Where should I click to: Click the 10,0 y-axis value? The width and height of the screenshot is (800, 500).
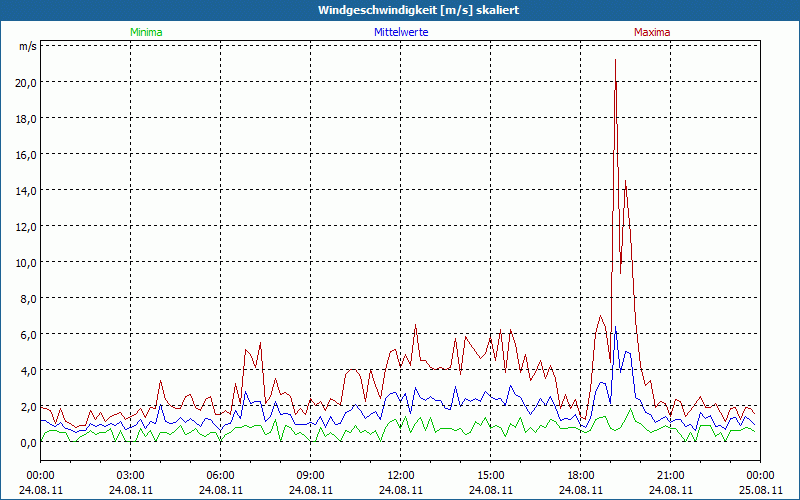[x=27, y=263]
